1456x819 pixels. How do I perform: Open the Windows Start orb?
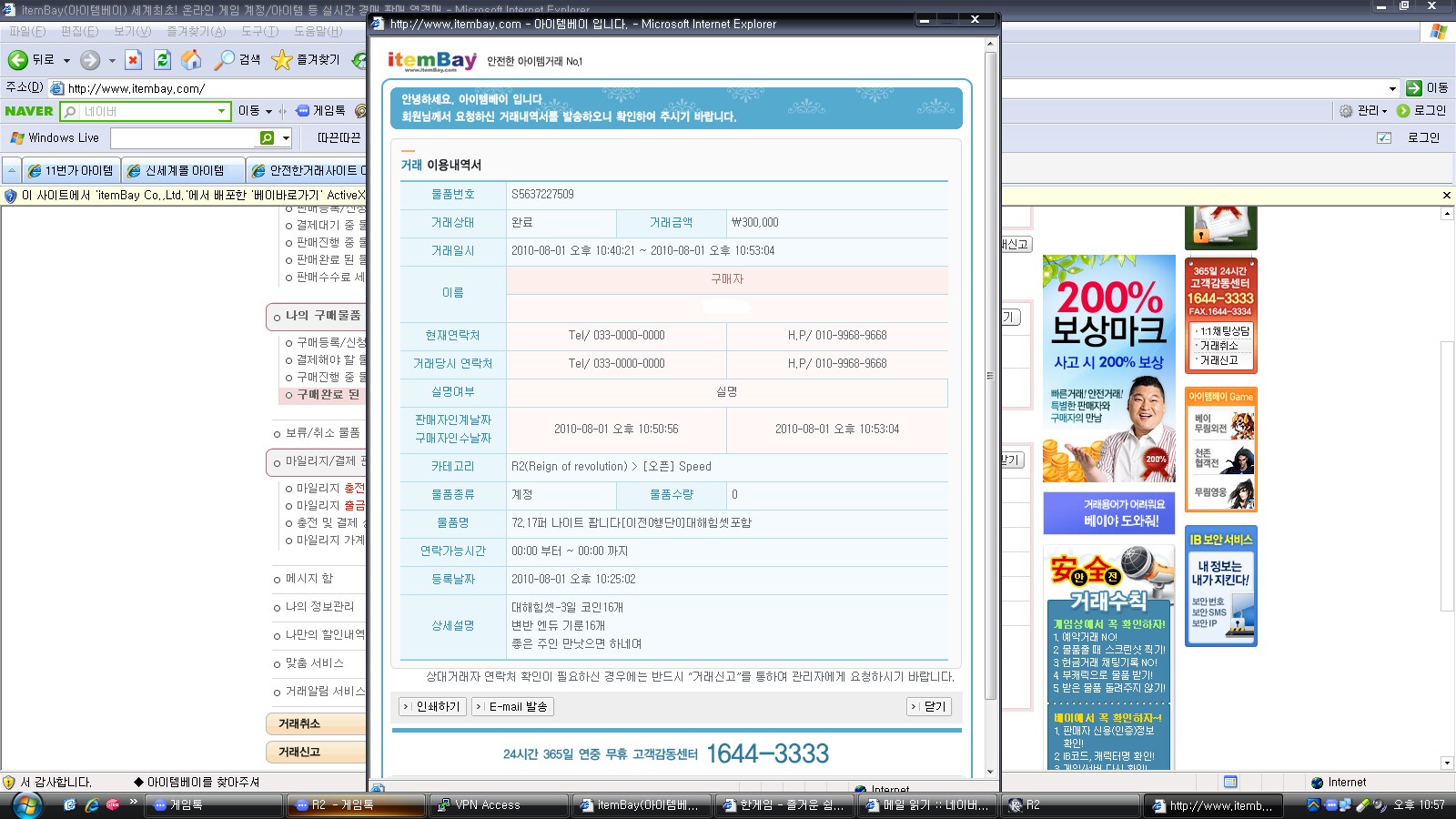tap(26, 805)
